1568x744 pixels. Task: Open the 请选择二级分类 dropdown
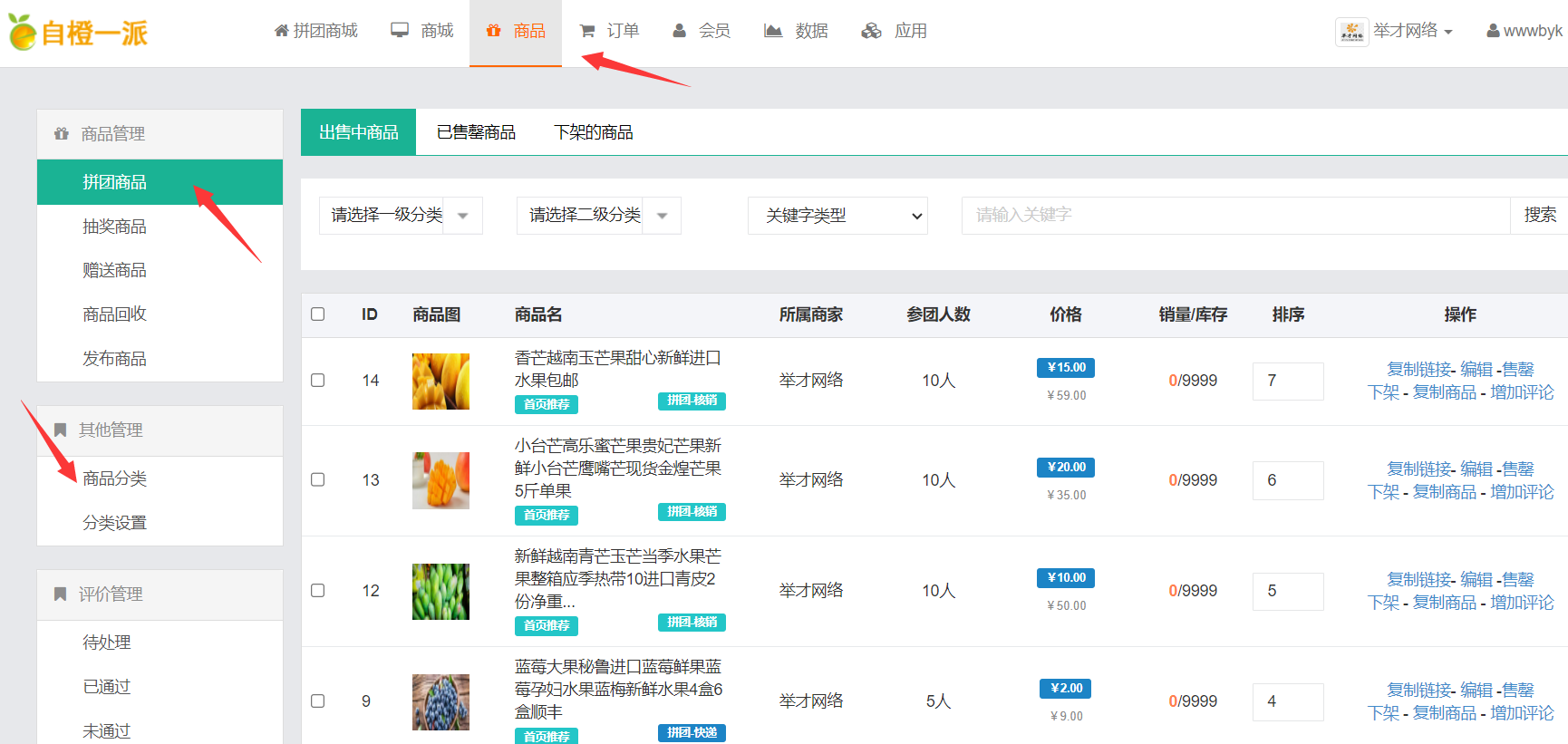click(x=598, y=216)
